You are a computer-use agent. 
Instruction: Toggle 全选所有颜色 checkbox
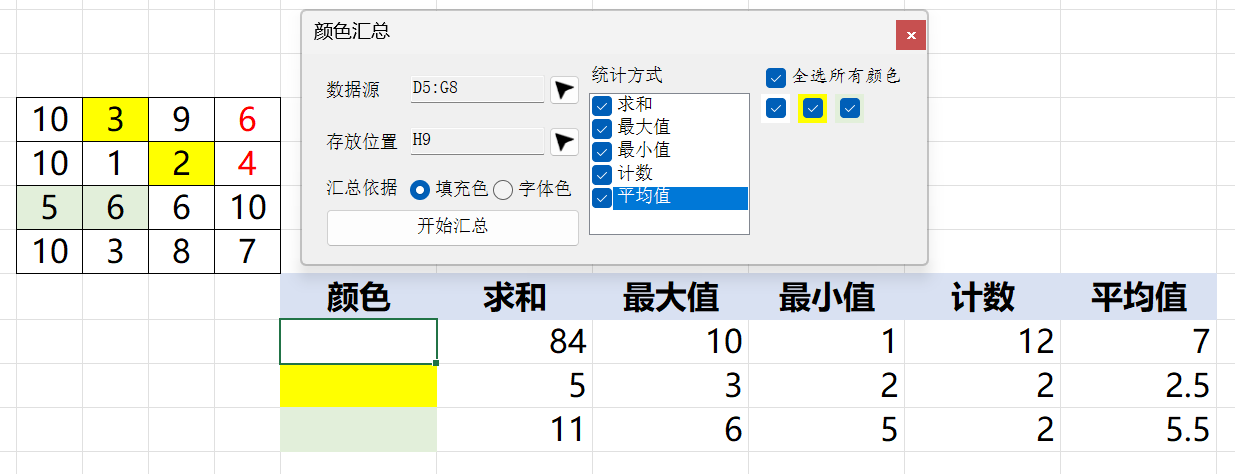(x=776, y=77)
